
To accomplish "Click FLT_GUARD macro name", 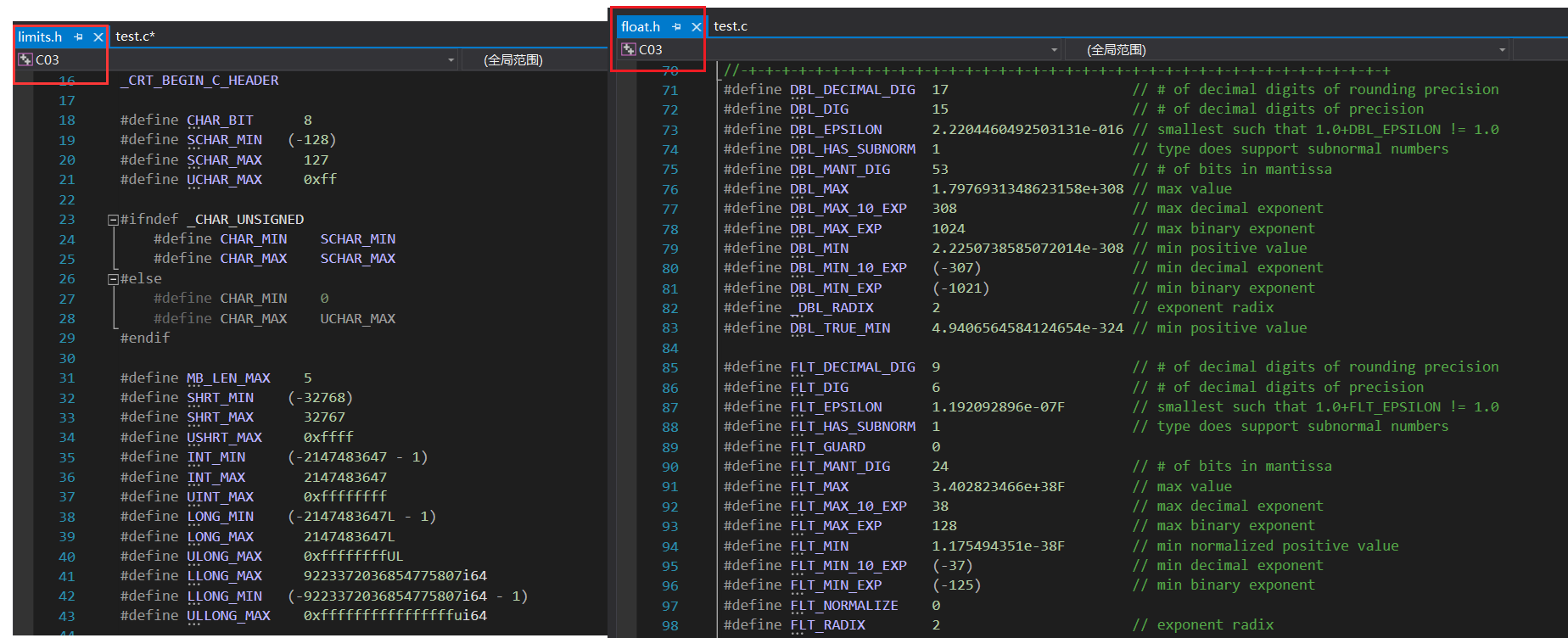I will coord(827,447).
